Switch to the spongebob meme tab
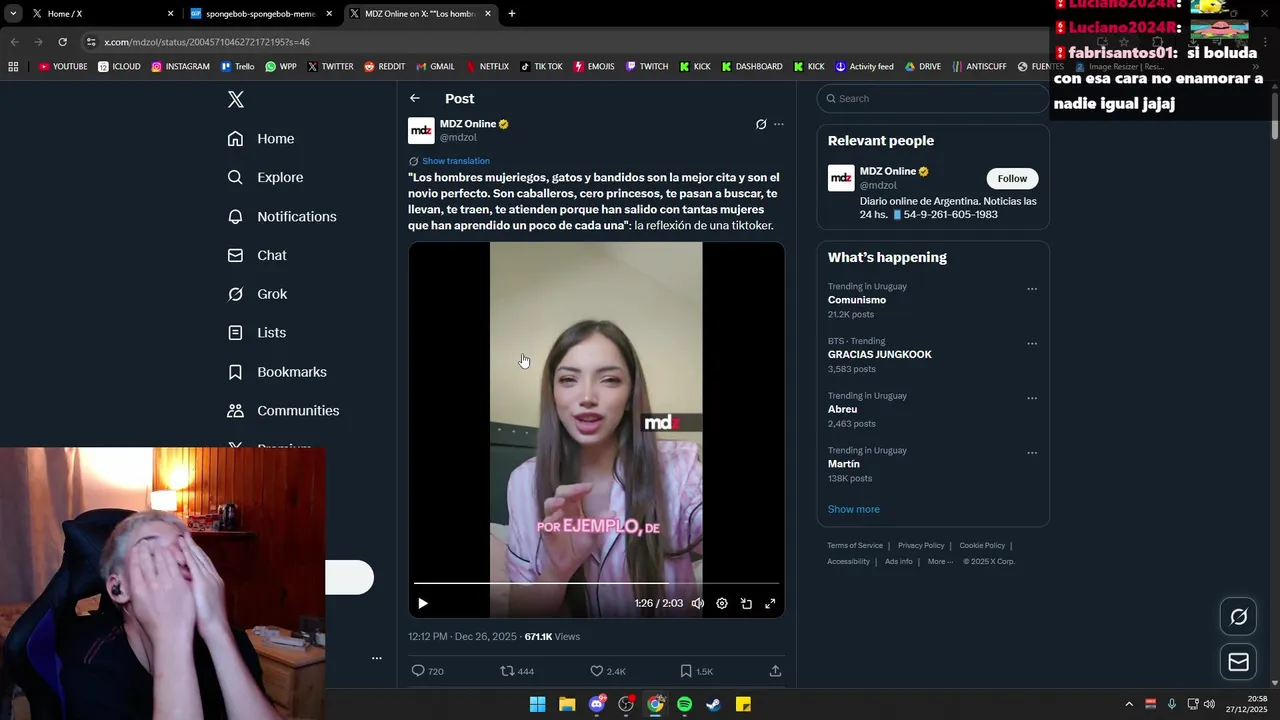The width and height of the screenshot is (1280, 720). 260,14
